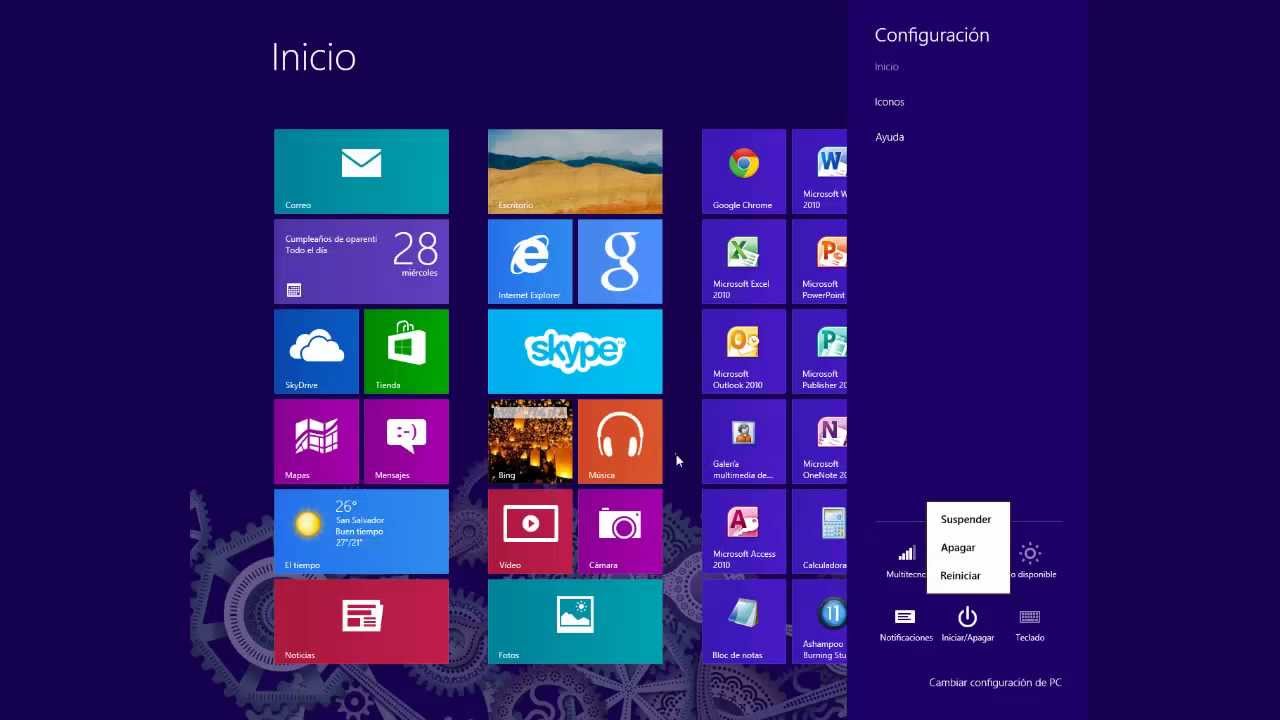Launch Microsoft OneNote tile

pyautogui.click(x=820, y=441)
